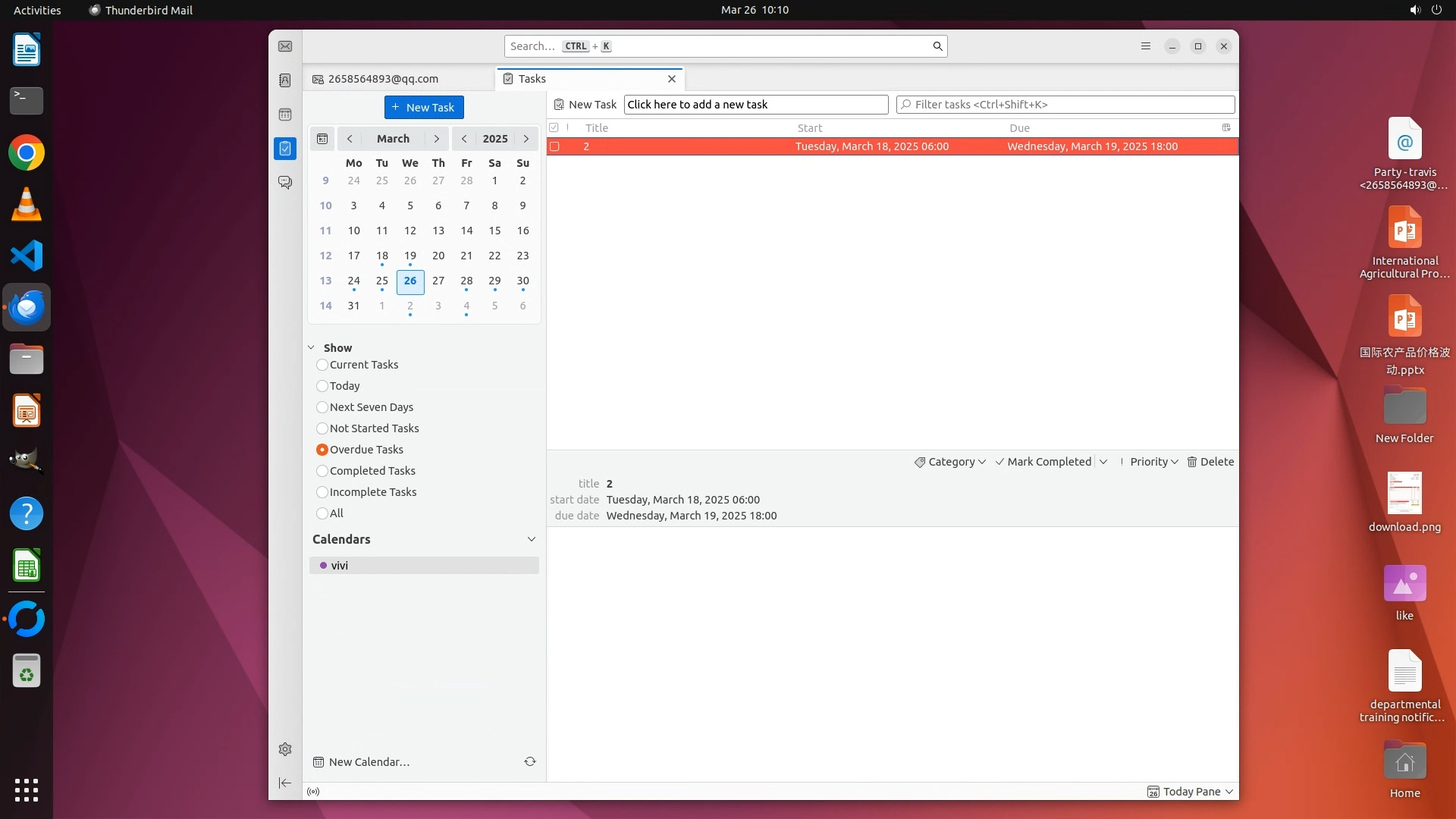
Task: Click the vivi calendar purple color dot
Action: tap(324, 566)
